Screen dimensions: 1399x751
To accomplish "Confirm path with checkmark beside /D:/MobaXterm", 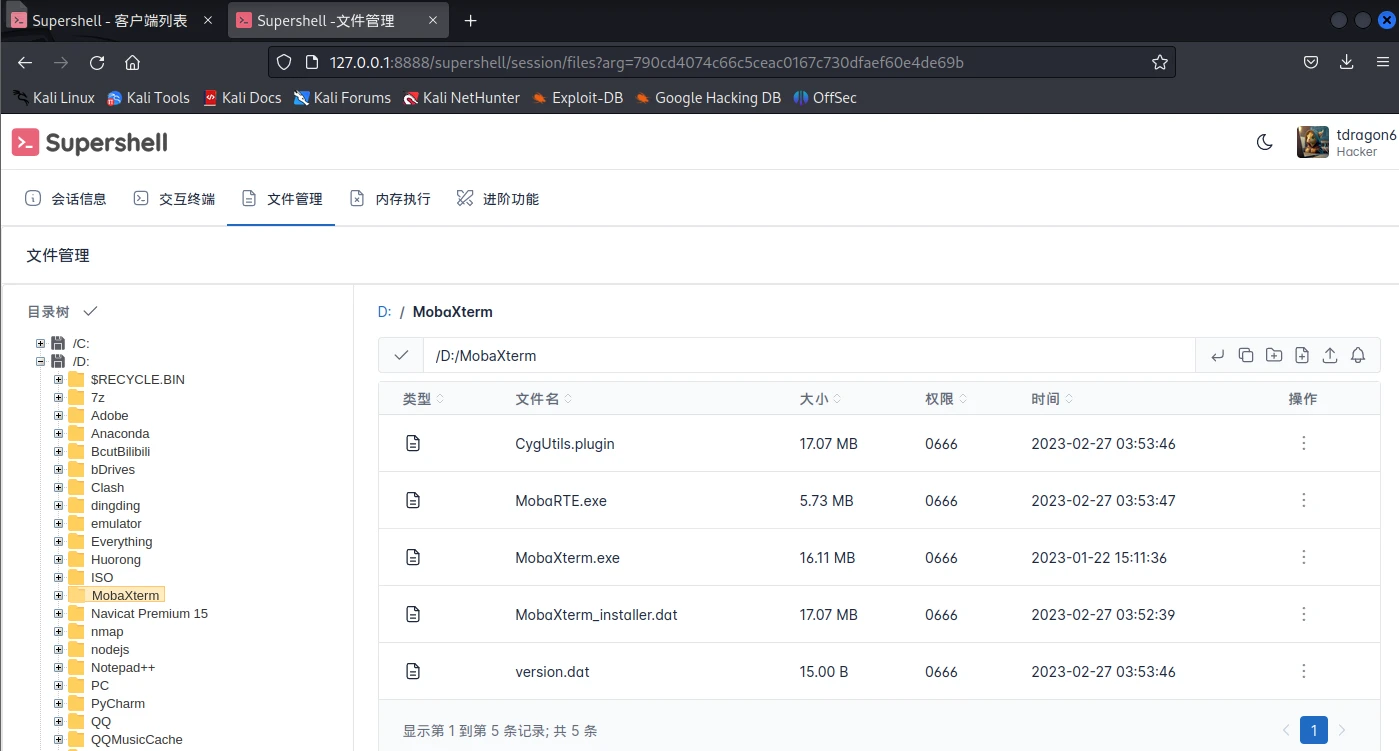I will [401, 355].
